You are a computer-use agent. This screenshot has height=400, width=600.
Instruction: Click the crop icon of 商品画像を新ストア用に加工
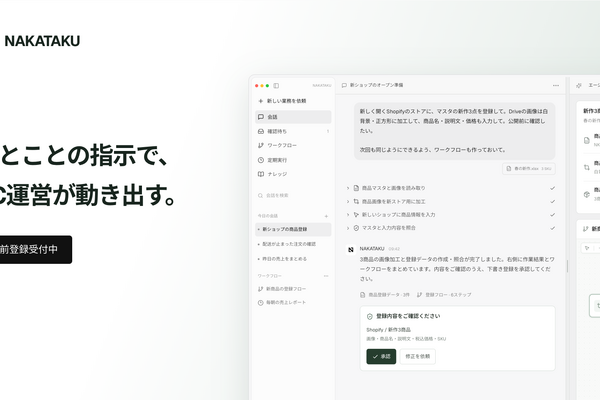356,202
